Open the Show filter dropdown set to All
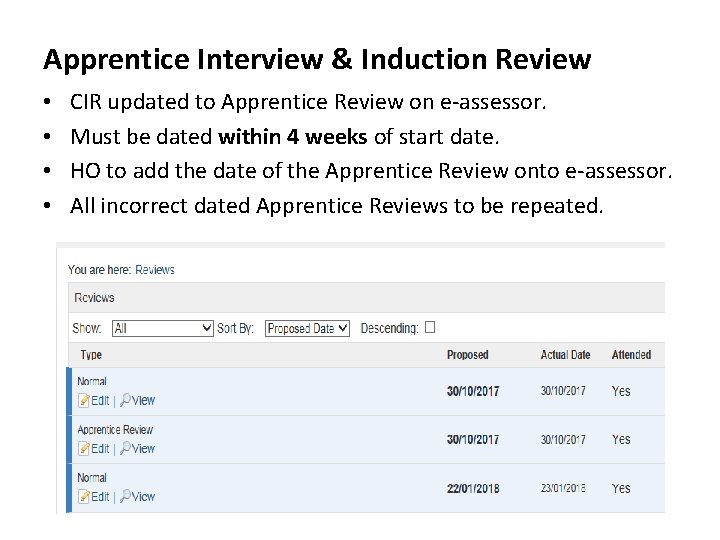The width and height of the screenshot is (720, 540). (x=162, y=328)
